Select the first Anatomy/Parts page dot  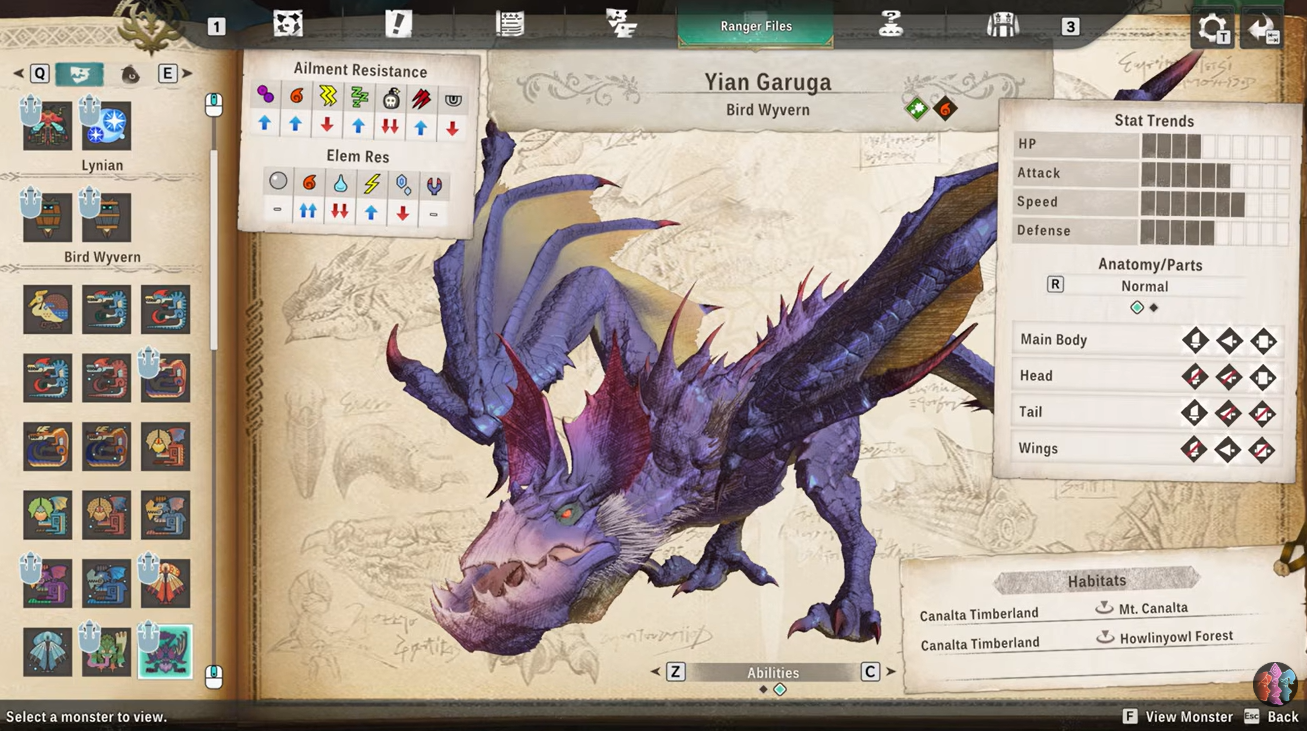coord(1137,308)
